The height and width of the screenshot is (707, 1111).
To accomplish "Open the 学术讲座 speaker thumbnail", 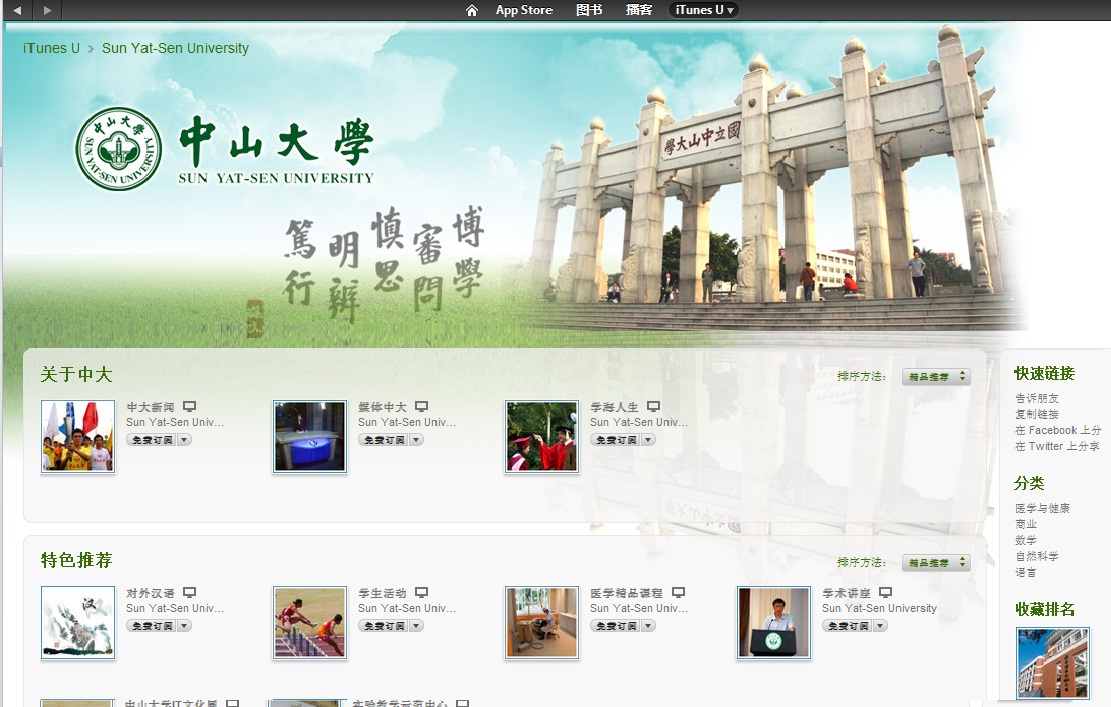I will pos(774,622).
